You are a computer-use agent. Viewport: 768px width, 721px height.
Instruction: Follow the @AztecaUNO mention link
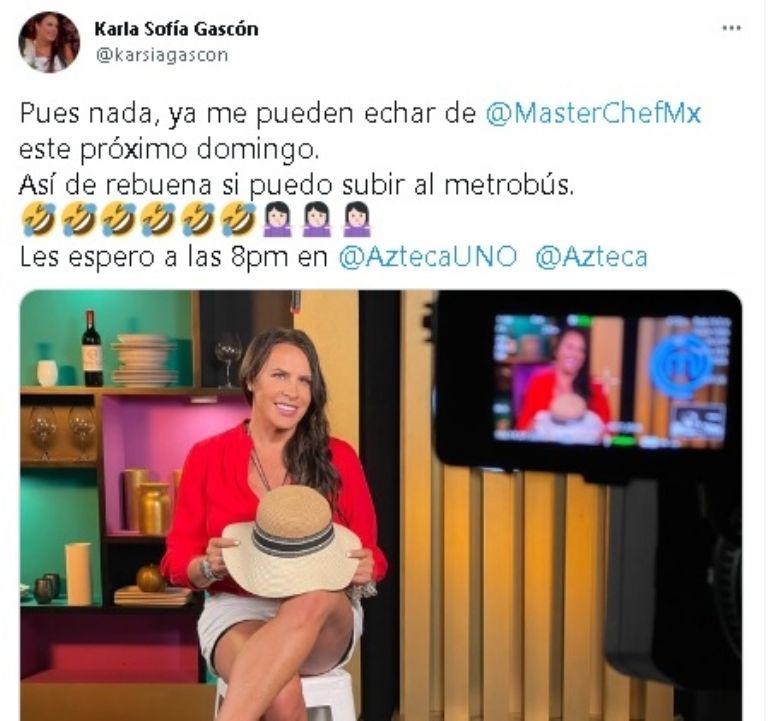pos(428,257)
